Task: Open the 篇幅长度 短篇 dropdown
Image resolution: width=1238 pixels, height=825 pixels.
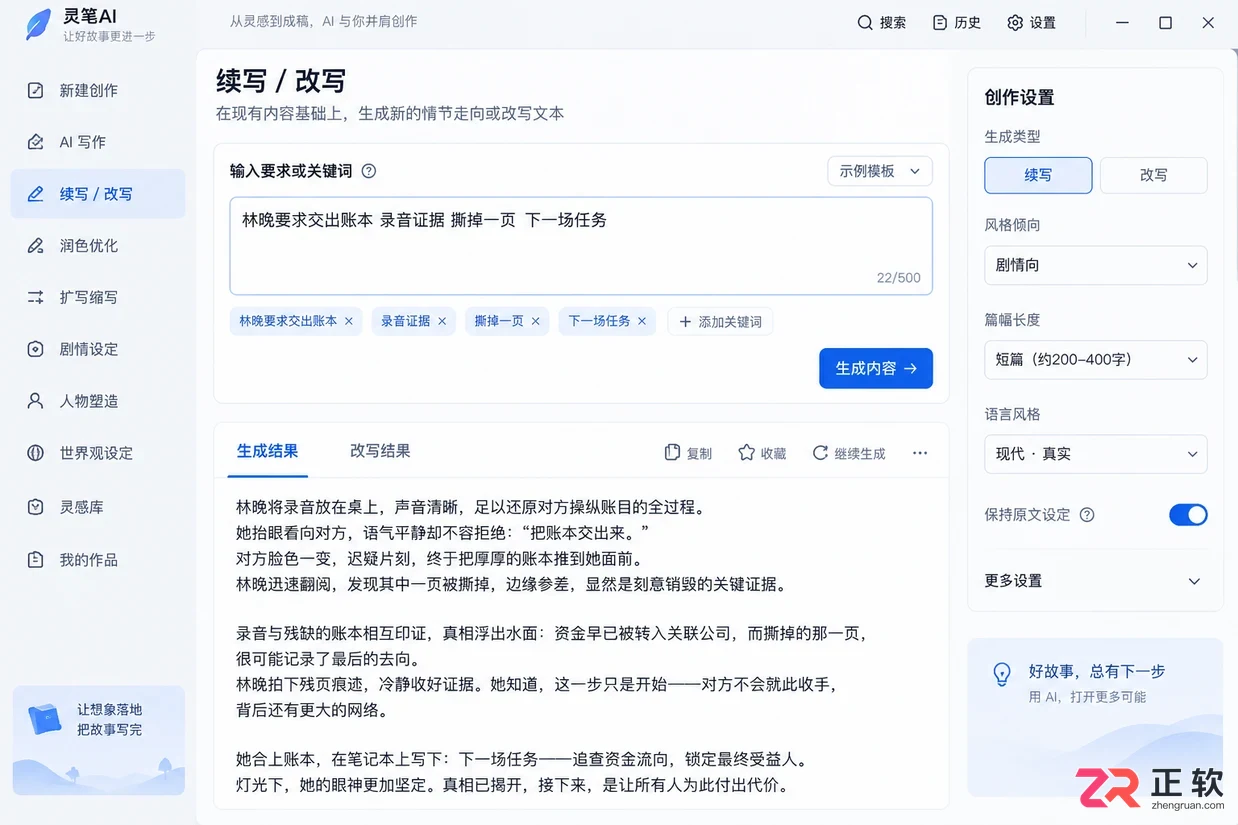Action: 1096,359
